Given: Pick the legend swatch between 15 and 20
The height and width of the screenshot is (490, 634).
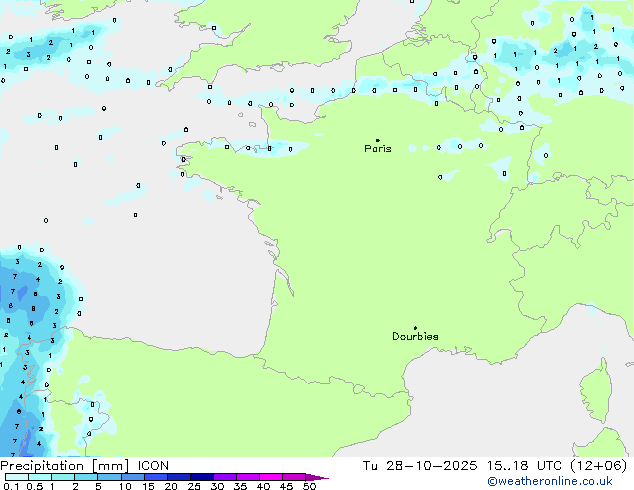Looking at the screenshot, I should pyautogui.click(x=156, y=477).
